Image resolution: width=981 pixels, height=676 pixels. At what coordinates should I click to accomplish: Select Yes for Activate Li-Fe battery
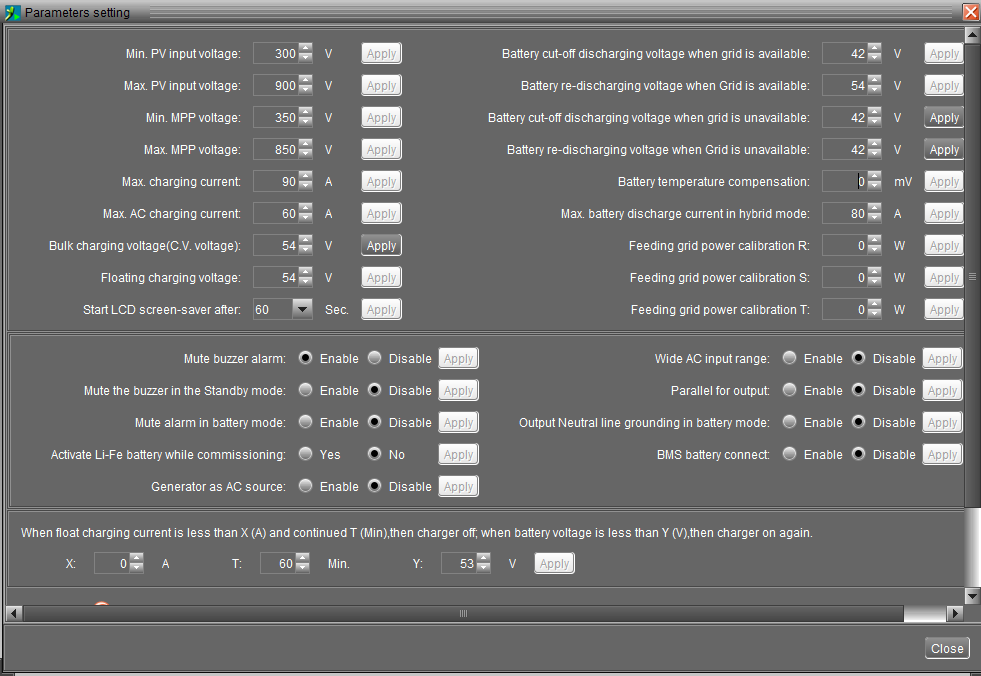click(x=305, y=454)
